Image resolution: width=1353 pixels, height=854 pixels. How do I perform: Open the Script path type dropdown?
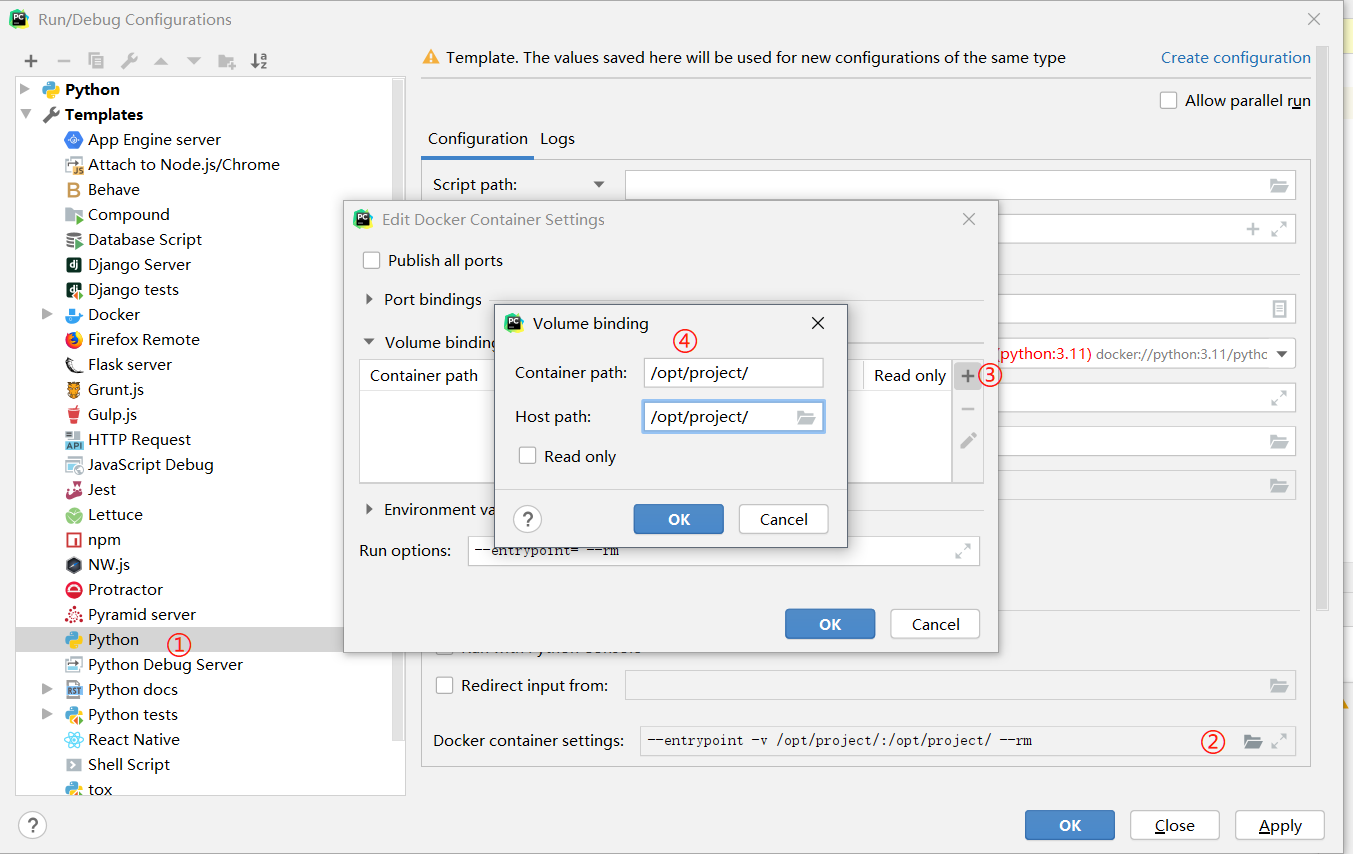[x=599, y=184]
